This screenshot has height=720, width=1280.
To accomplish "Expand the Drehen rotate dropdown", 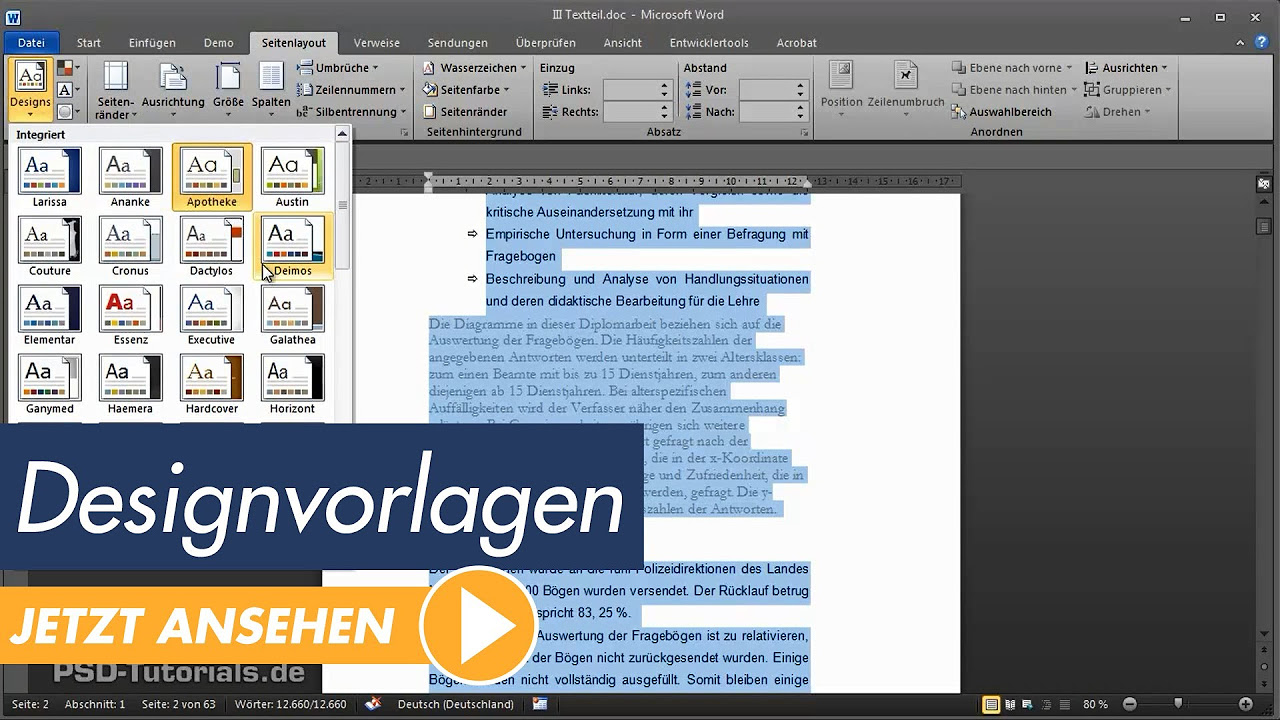I will click(1118, 112).
